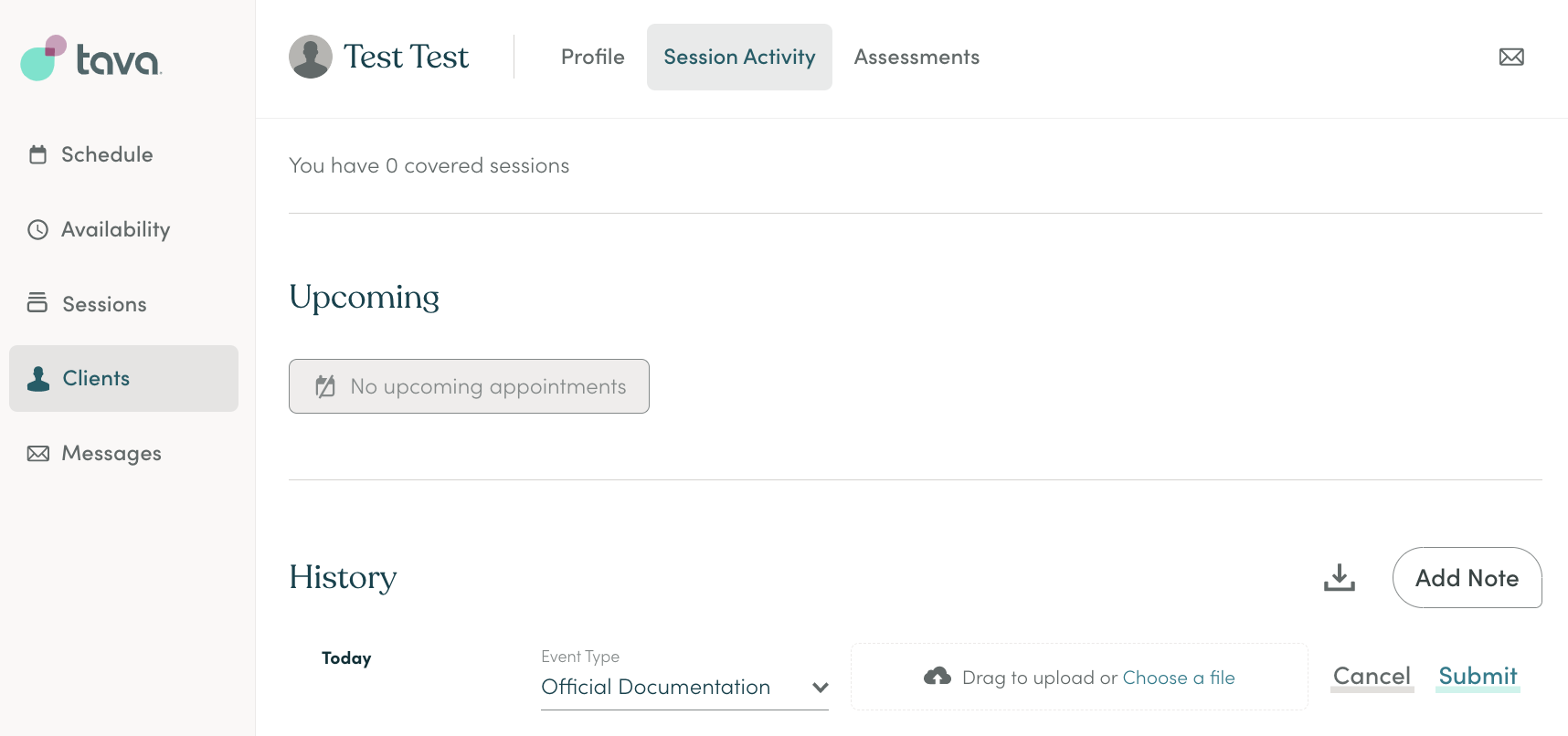Click the Submit link
Screen dimensions: 1568x736
(1478, 677)
